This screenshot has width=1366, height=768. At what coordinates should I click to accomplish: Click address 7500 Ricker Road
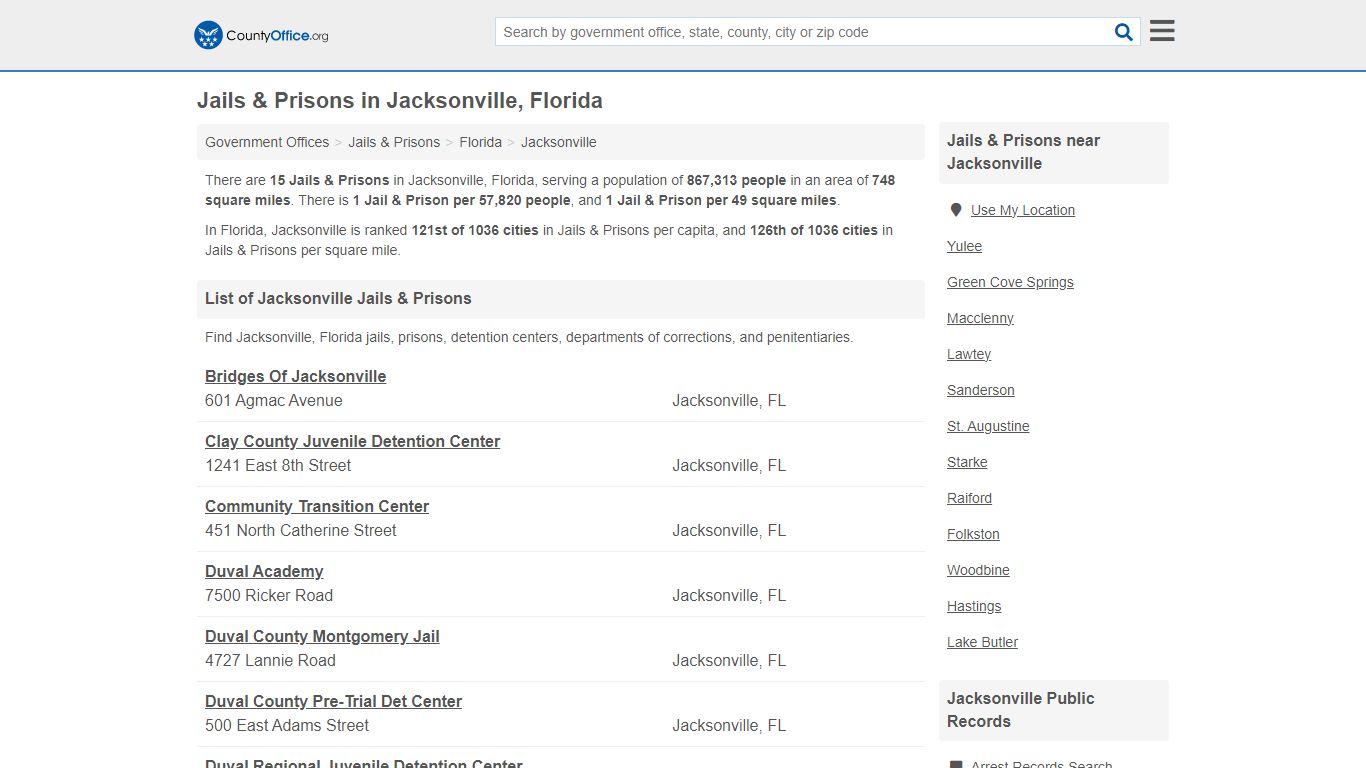269,595
